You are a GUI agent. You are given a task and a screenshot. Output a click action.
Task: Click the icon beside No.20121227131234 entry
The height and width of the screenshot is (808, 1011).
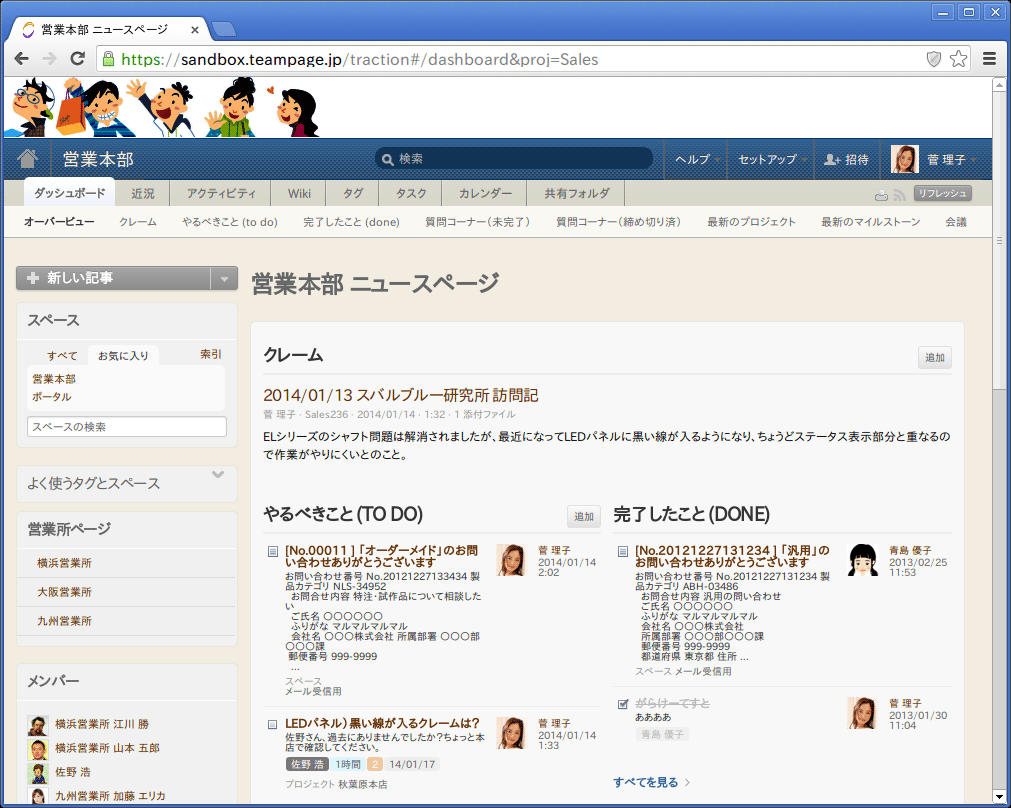623,551
